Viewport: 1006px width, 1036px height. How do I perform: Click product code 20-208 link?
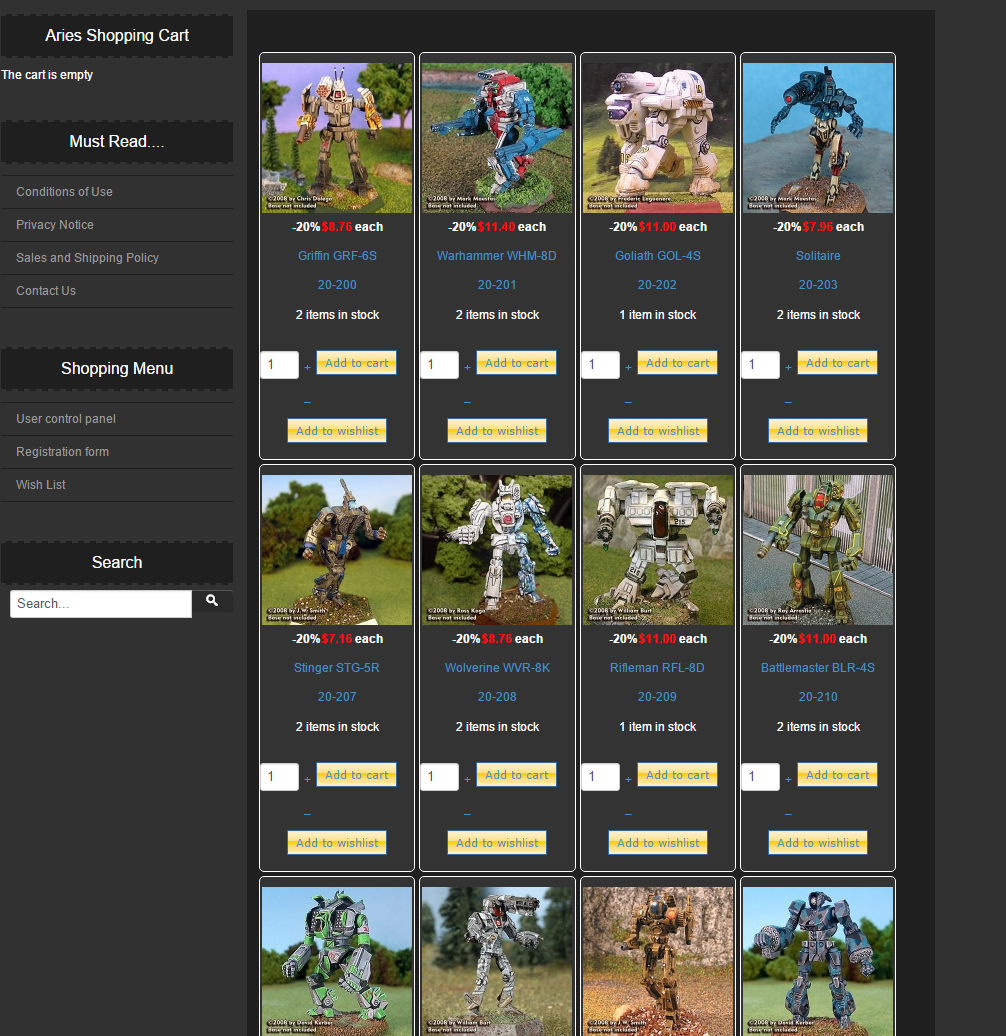point(497,697)
